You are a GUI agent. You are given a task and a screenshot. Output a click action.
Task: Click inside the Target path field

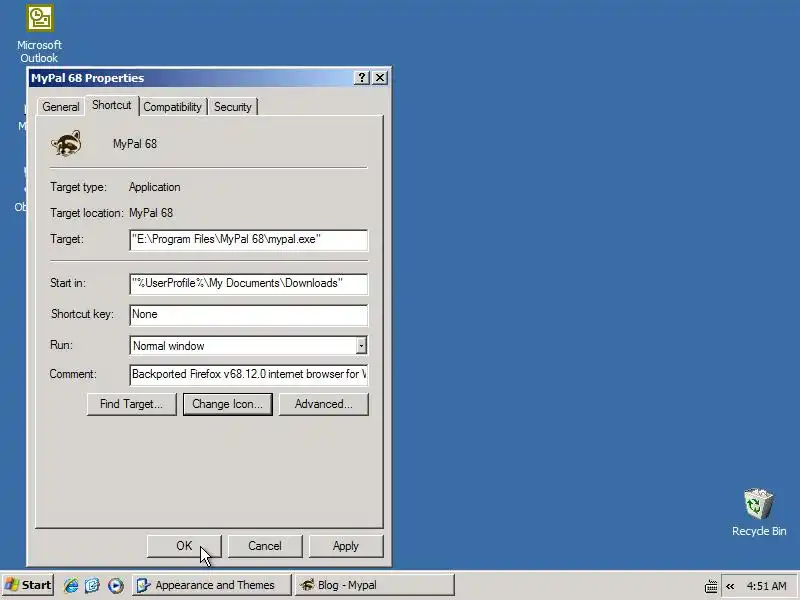click(x=248, y=240)
